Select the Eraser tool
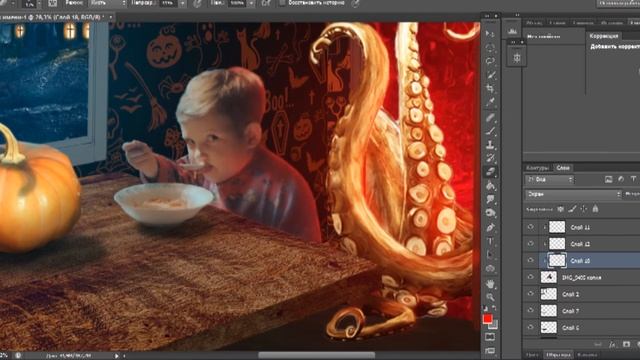Viewport: 640px width, 360px height. coord(490,172)
